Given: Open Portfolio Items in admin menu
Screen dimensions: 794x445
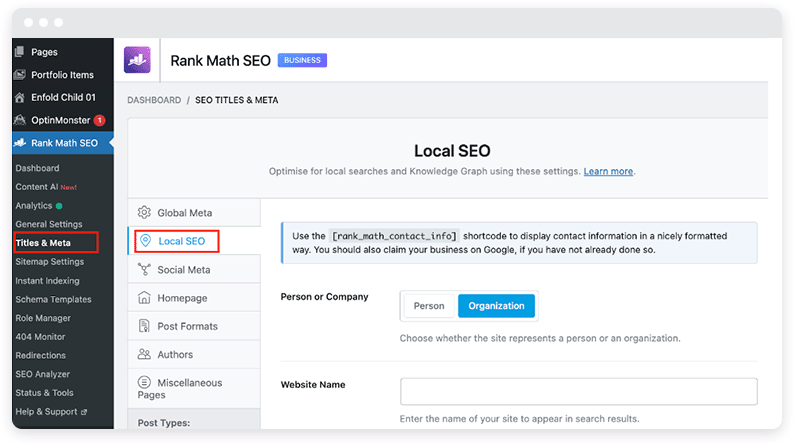Looking at the screenshot, I should coord(63,75).
